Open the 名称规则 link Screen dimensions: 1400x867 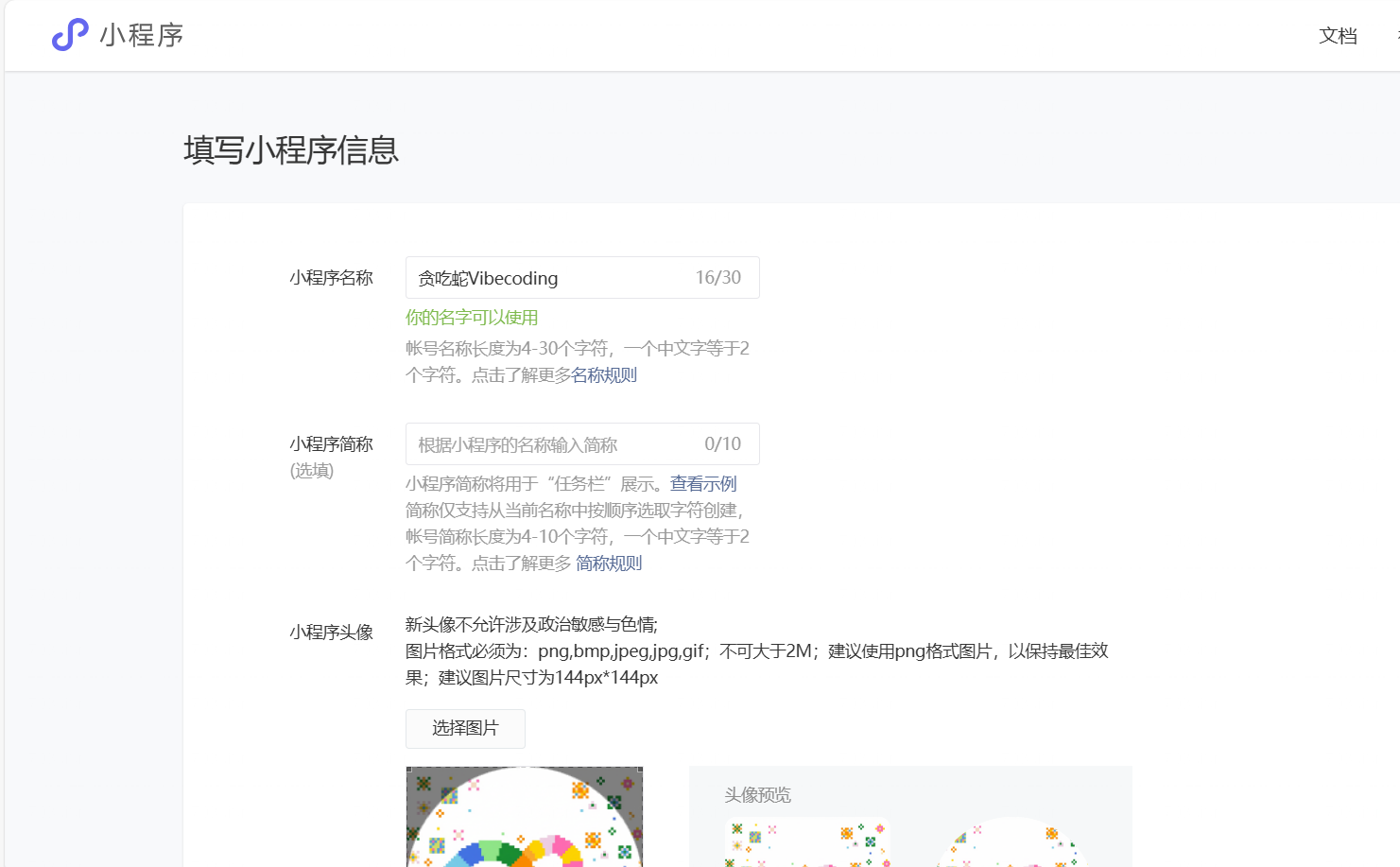pyautogui.click(x=604, y=375)
